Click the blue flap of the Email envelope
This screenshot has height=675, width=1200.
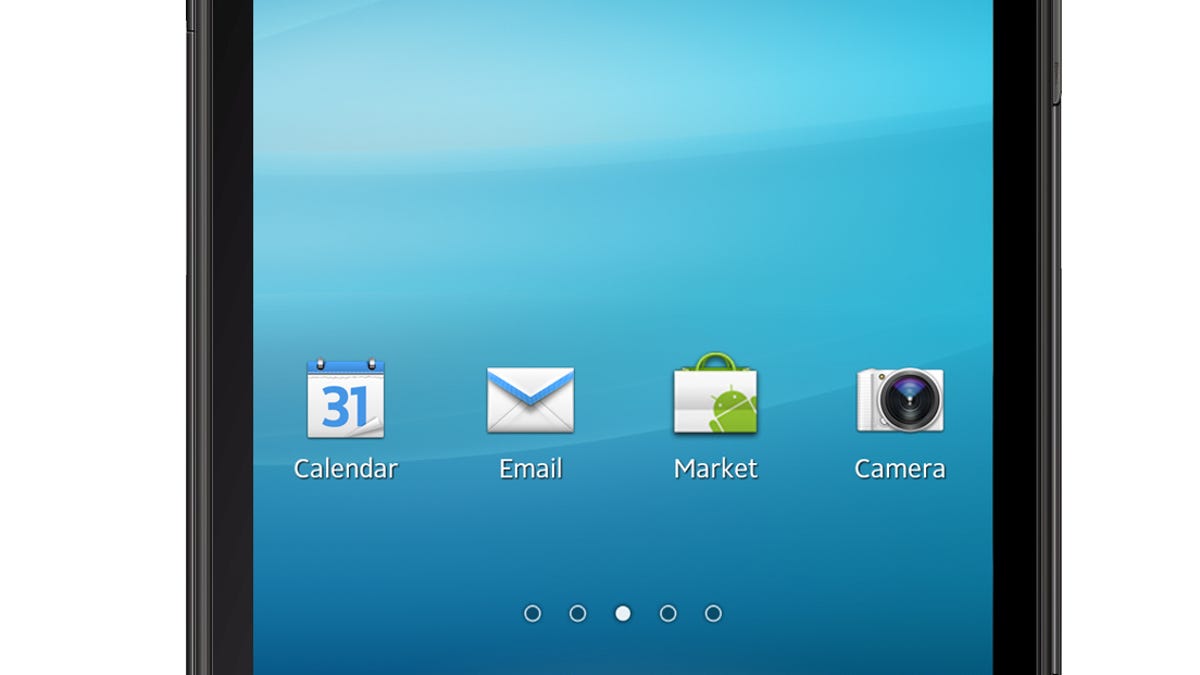pos(530,382)
